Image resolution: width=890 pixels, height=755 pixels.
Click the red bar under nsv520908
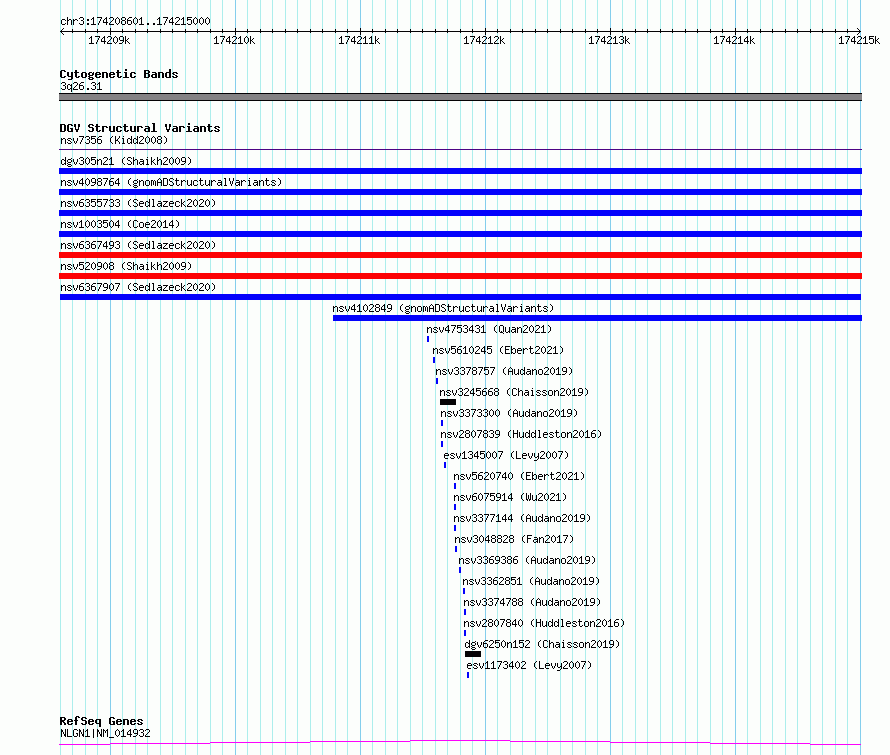click(x=460, y=276)
